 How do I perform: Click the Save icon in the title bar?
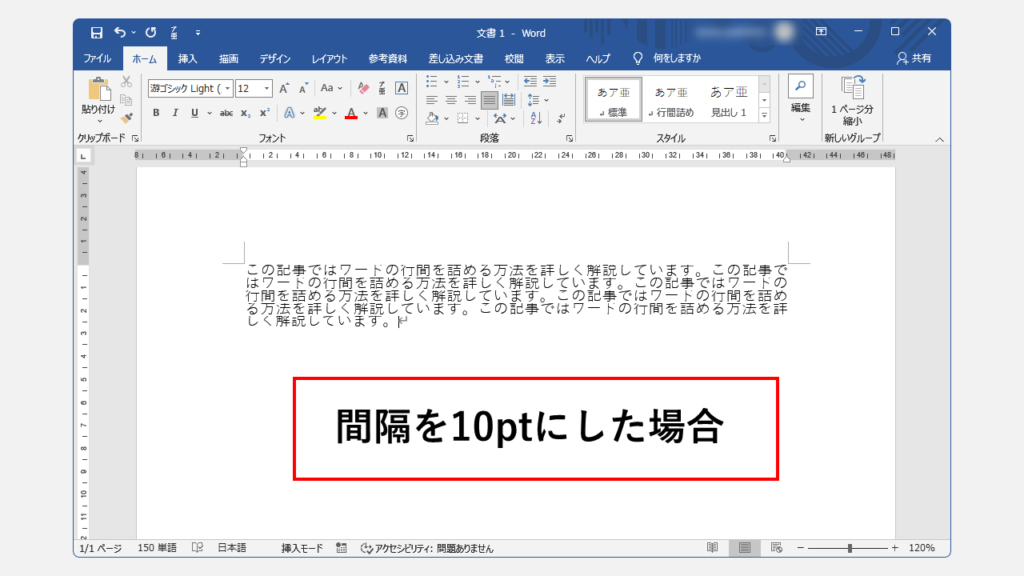pyautogui.click(x=96, y=32)
